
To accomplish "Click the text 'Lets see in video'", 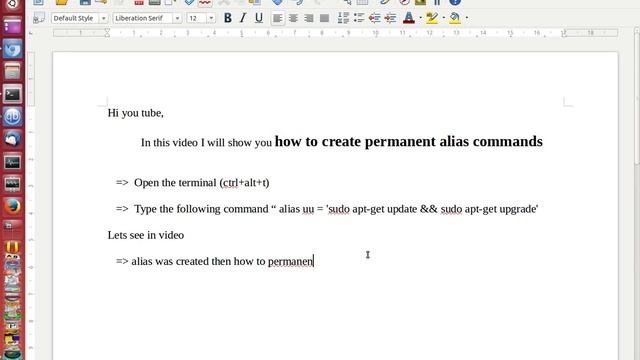I will pyautogui.click(x=146, y=235).
